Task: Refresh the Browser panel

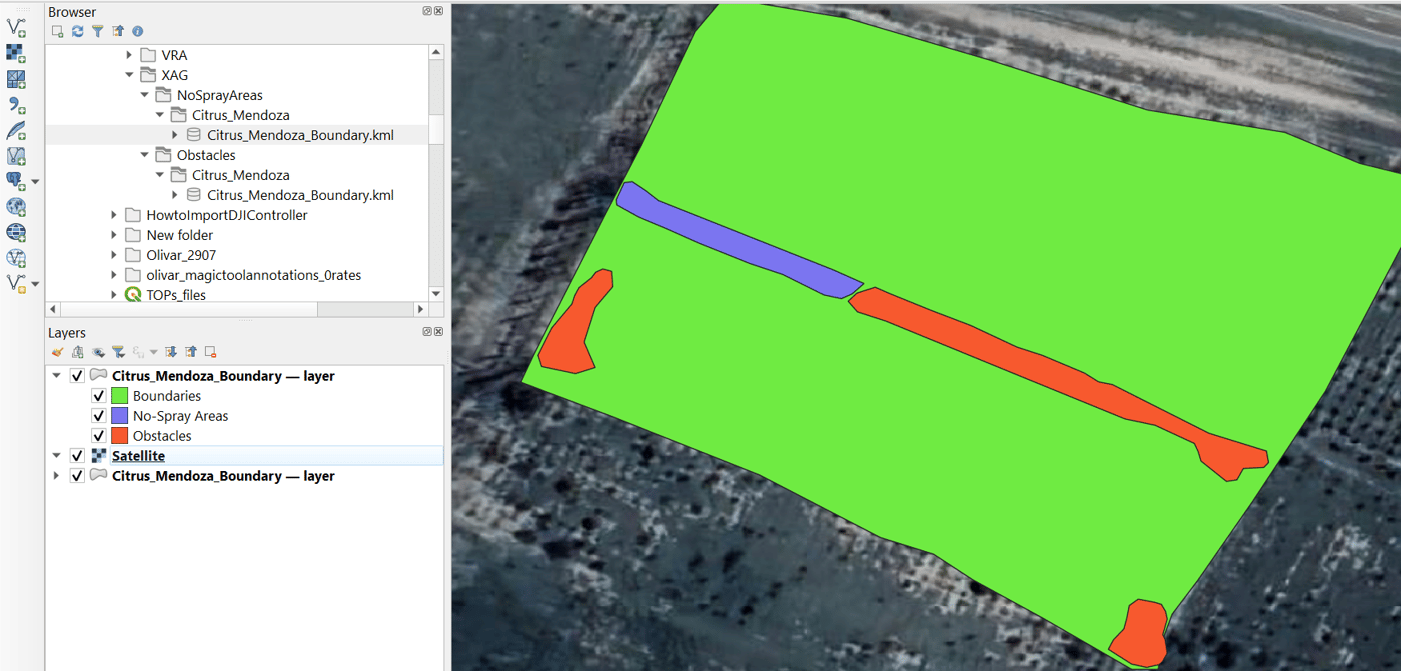Action: pyautogui.click(x=77, y=31)
